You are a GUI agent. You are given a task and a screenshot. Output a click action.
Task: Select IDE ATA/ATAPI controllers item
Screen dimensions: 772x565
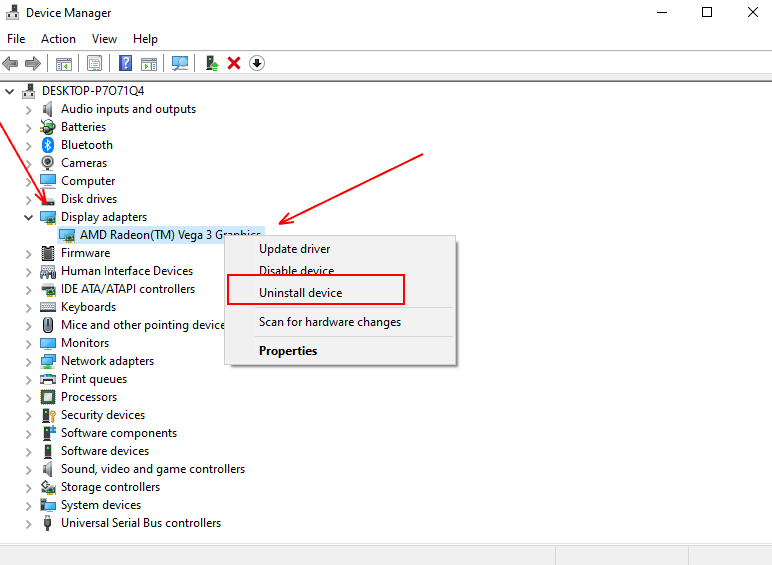[128, 289]
